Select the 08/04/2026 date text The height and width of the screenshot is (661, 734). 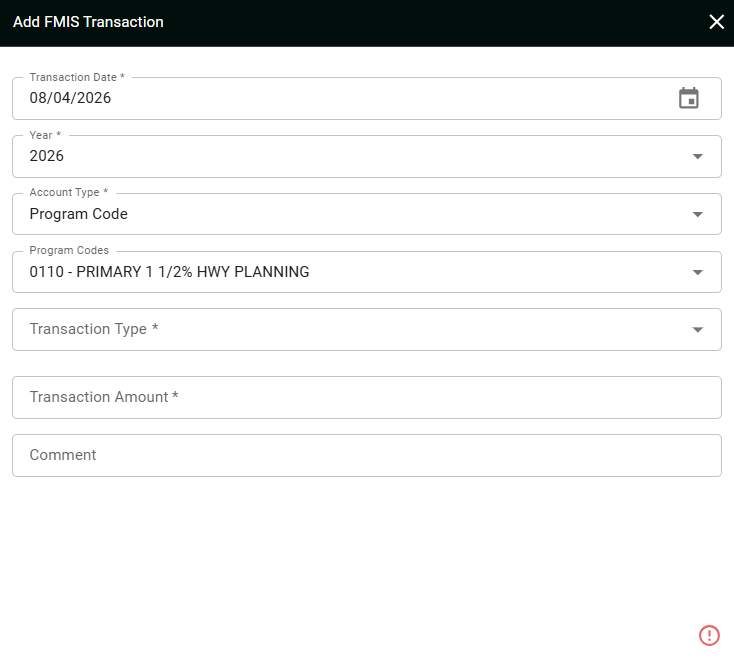[70, 98]
